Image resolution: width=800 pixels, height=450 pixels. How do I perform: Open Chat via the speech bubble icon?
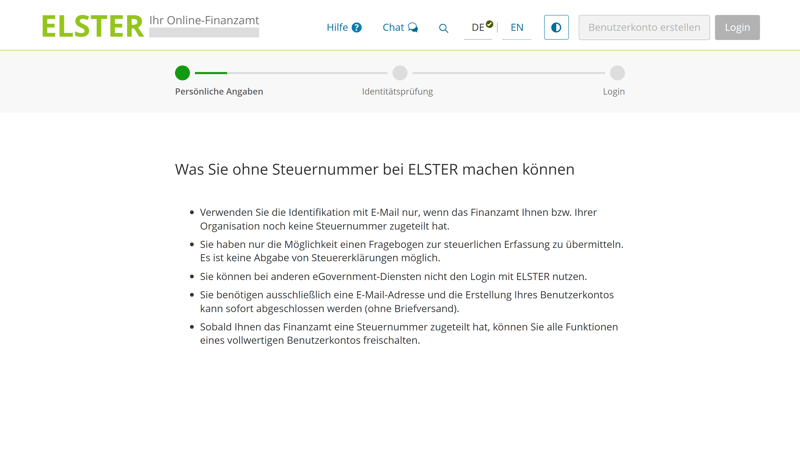tap(413, 28)
